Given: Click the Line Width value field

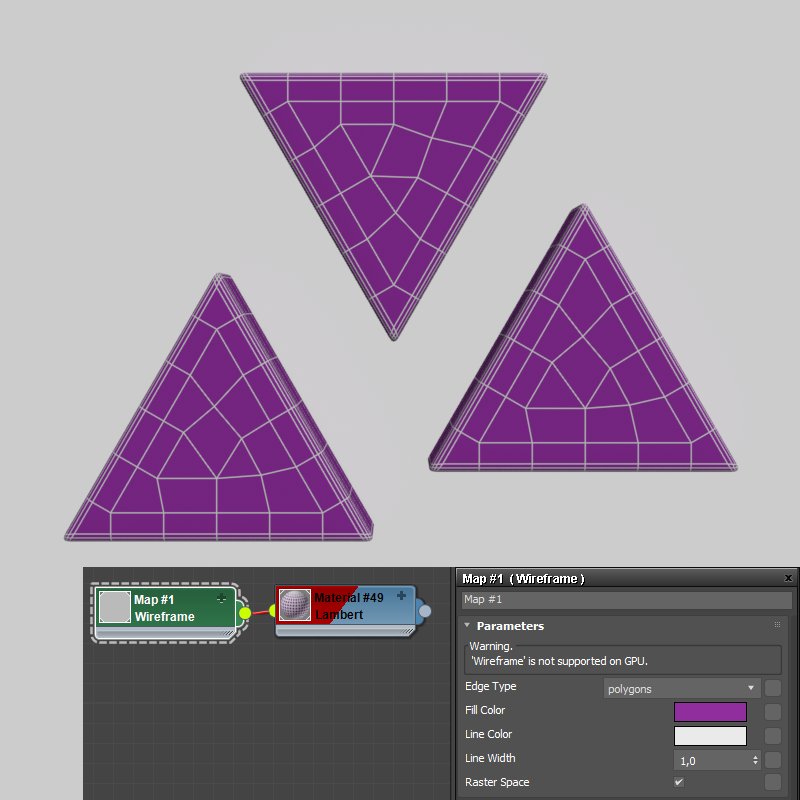Looking at the screenshot, I should coord(713,761).
